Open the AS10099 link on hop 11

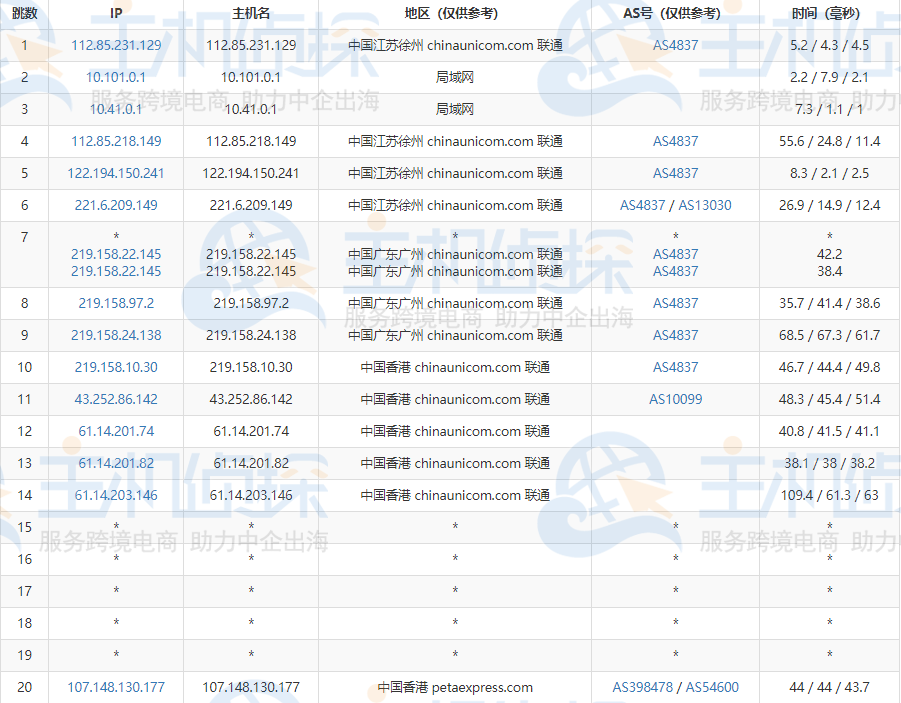click(676, 399)
